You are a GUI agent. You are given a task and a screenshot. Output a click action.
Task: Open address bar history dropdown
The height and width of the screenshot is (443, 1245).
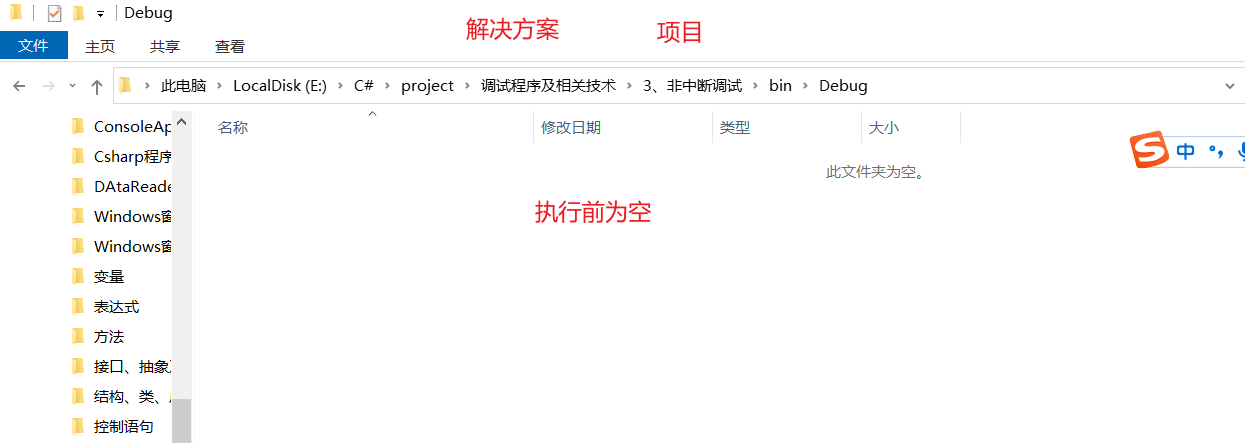point(1230,86)
